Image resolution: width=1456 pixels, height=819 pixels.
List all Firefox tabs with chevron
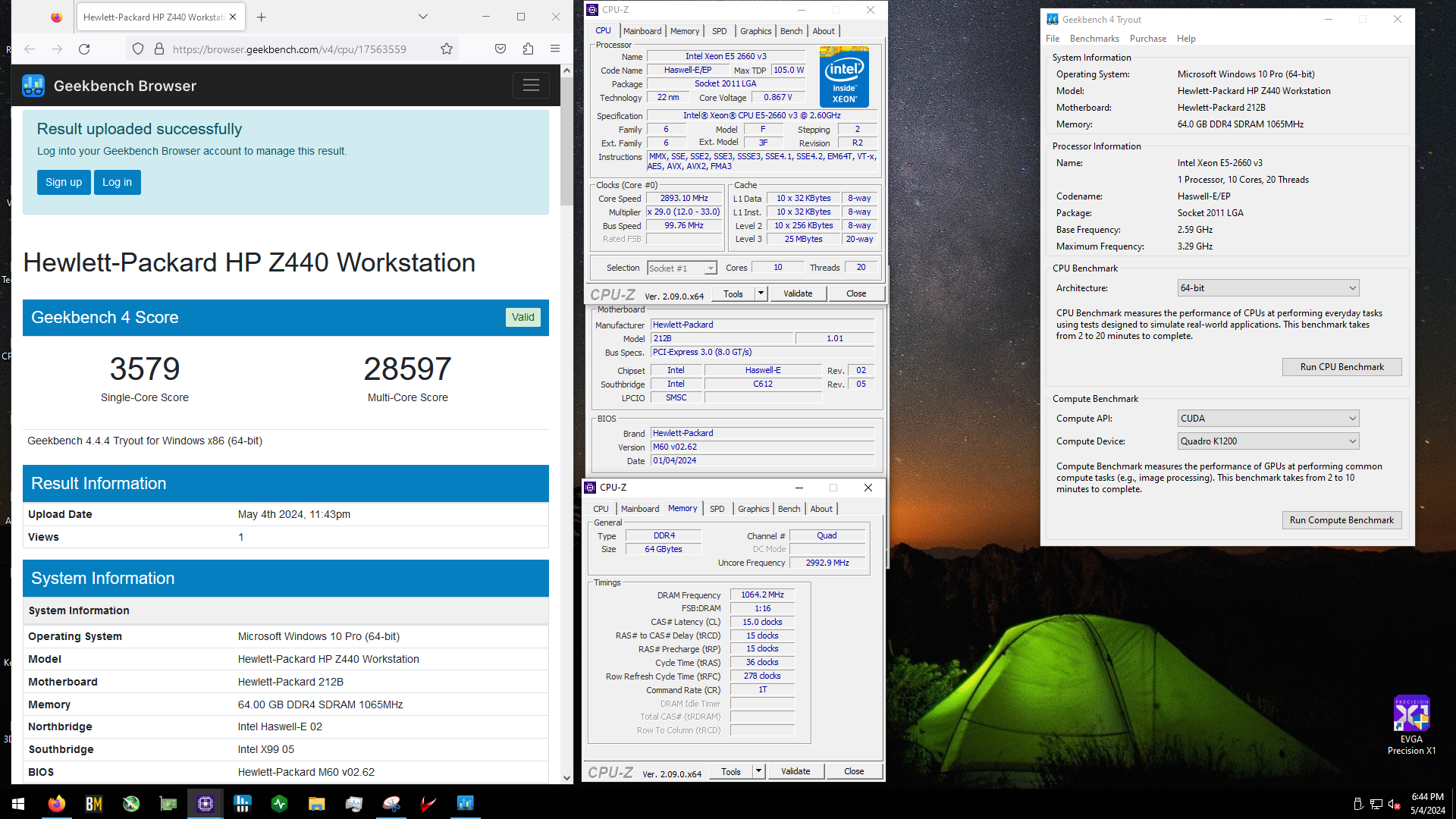tap(423, 17)
